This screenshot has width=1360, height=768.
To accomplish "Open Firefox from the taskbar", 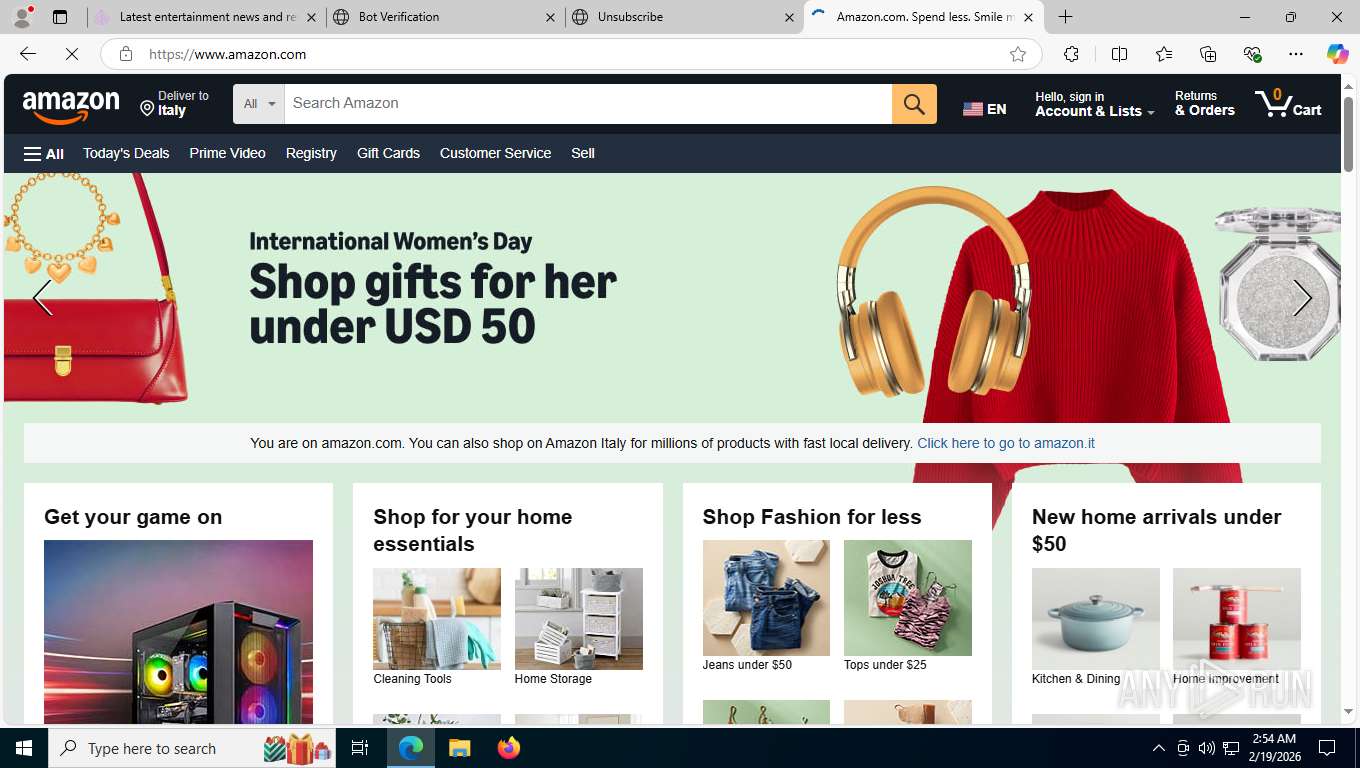I will tap(509, 748).
